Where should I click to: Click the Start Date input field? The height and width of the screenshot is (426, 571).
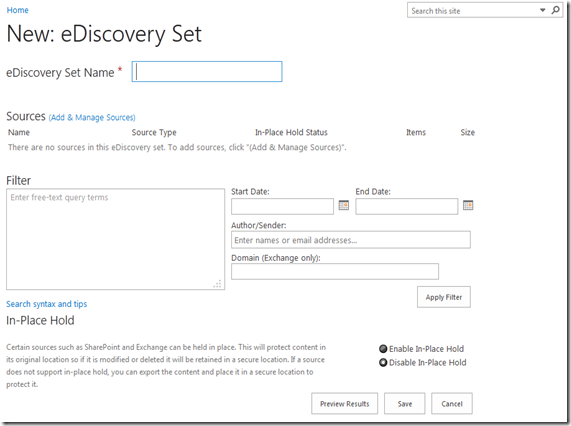[282, 206]
